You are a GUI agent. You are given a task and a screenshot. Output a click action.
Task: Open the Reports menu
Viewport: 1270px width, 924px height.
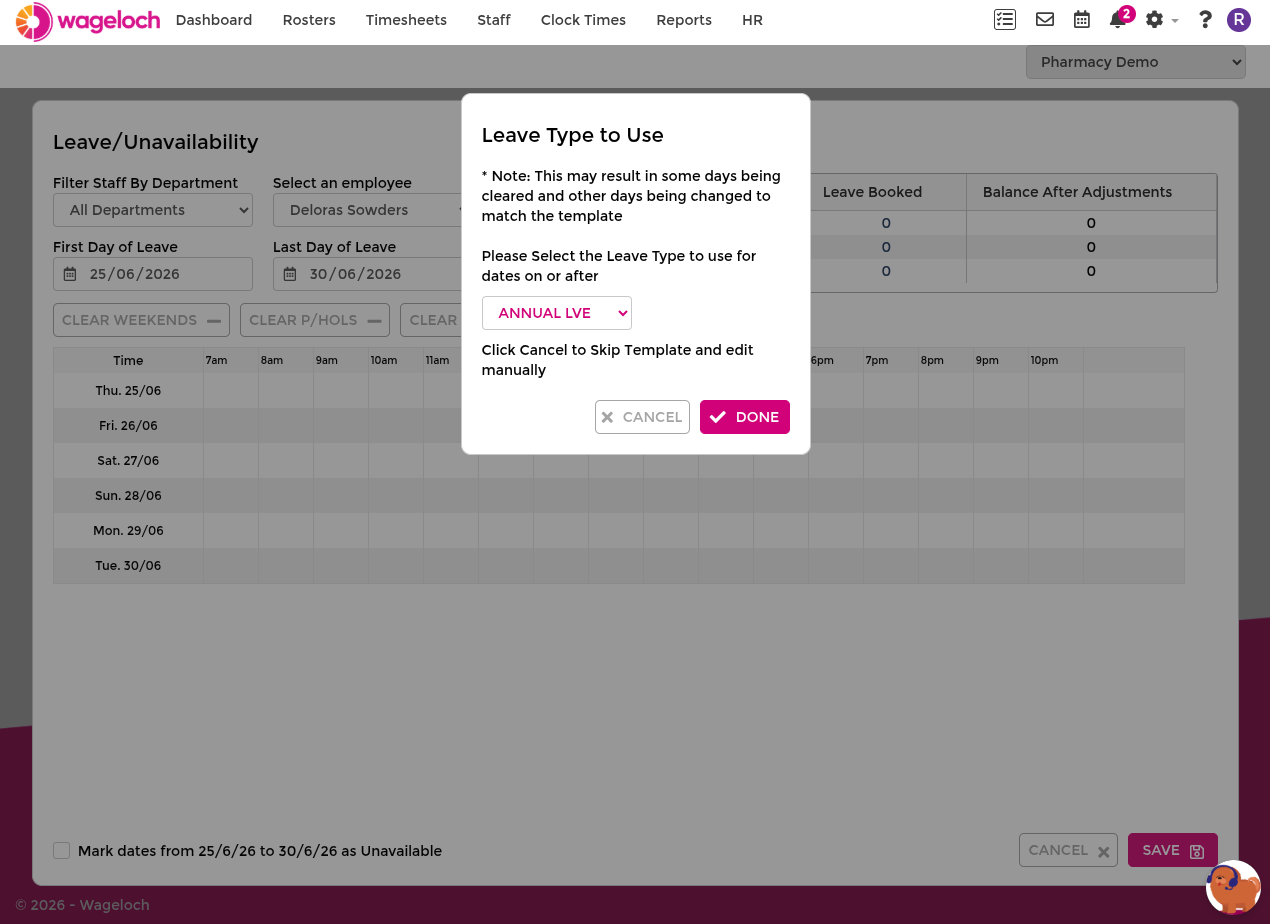click(684, 20)
